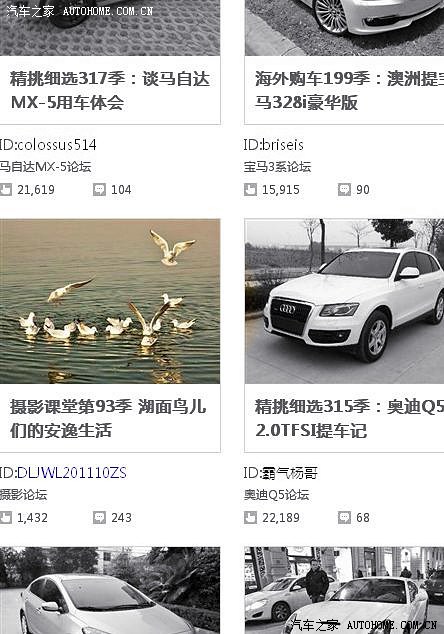The width and height of the screenshot is (444, 634).
Task: Click the comment icon beside 243
Action: (x=99, y=518)
